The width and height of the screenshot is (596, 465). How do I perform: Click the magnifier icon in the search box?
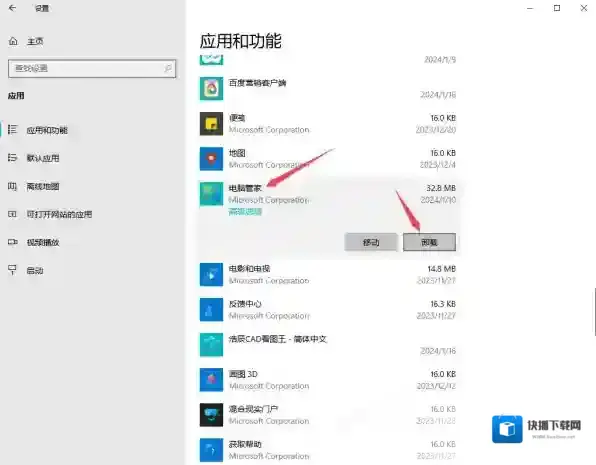pos(168,68)
